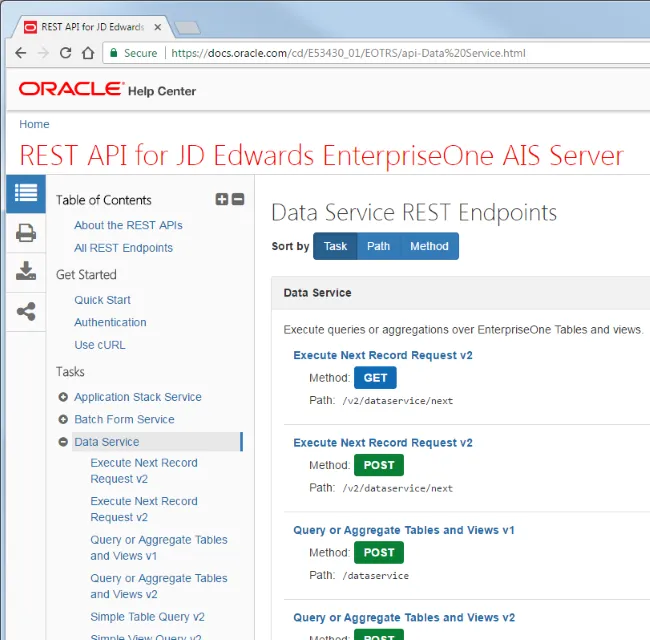Open All REST Endpoints link

tap(123, 248)
